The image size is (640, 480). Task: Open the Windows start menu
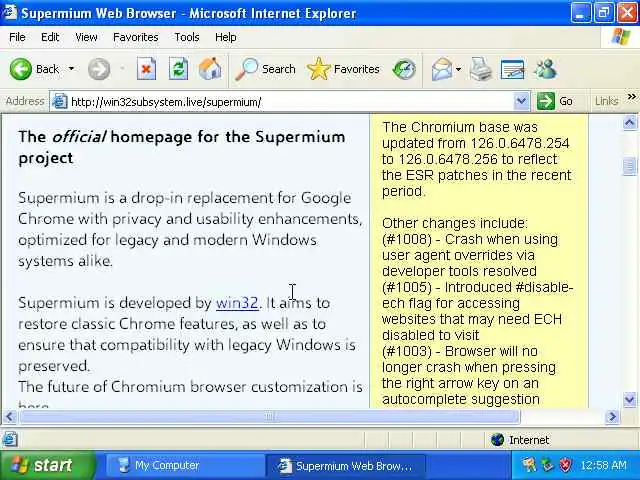click(x=48, y=465)
